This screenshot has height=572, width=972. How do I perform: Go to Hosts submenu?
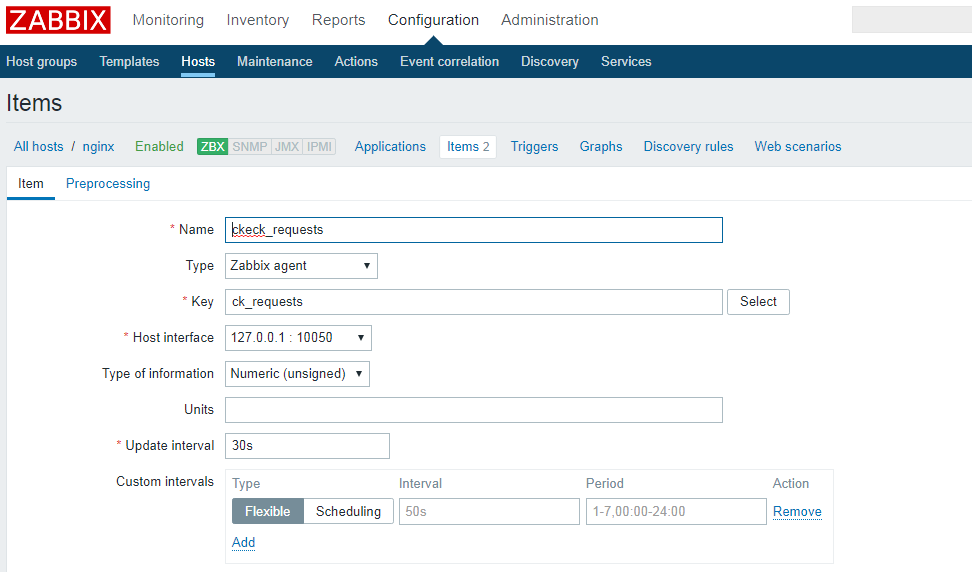pyautogui.click(x=198, y=61)
